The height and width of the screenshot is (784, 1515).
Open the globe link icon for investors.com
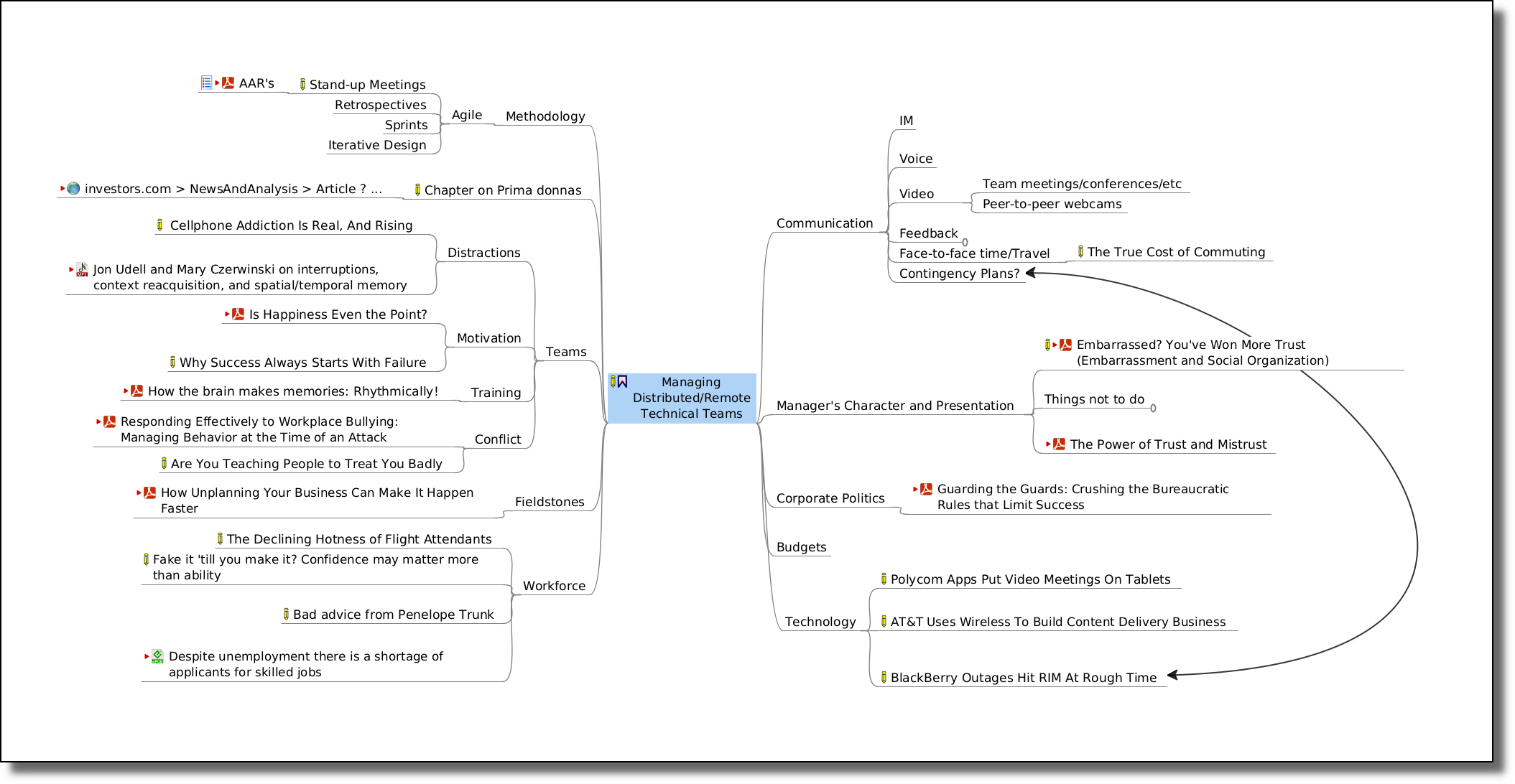pos(73,189)
